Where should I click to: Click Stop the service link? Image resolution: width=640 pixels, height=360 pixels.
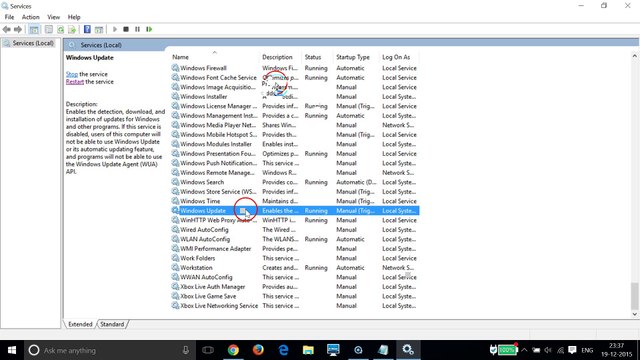point(72,74)
